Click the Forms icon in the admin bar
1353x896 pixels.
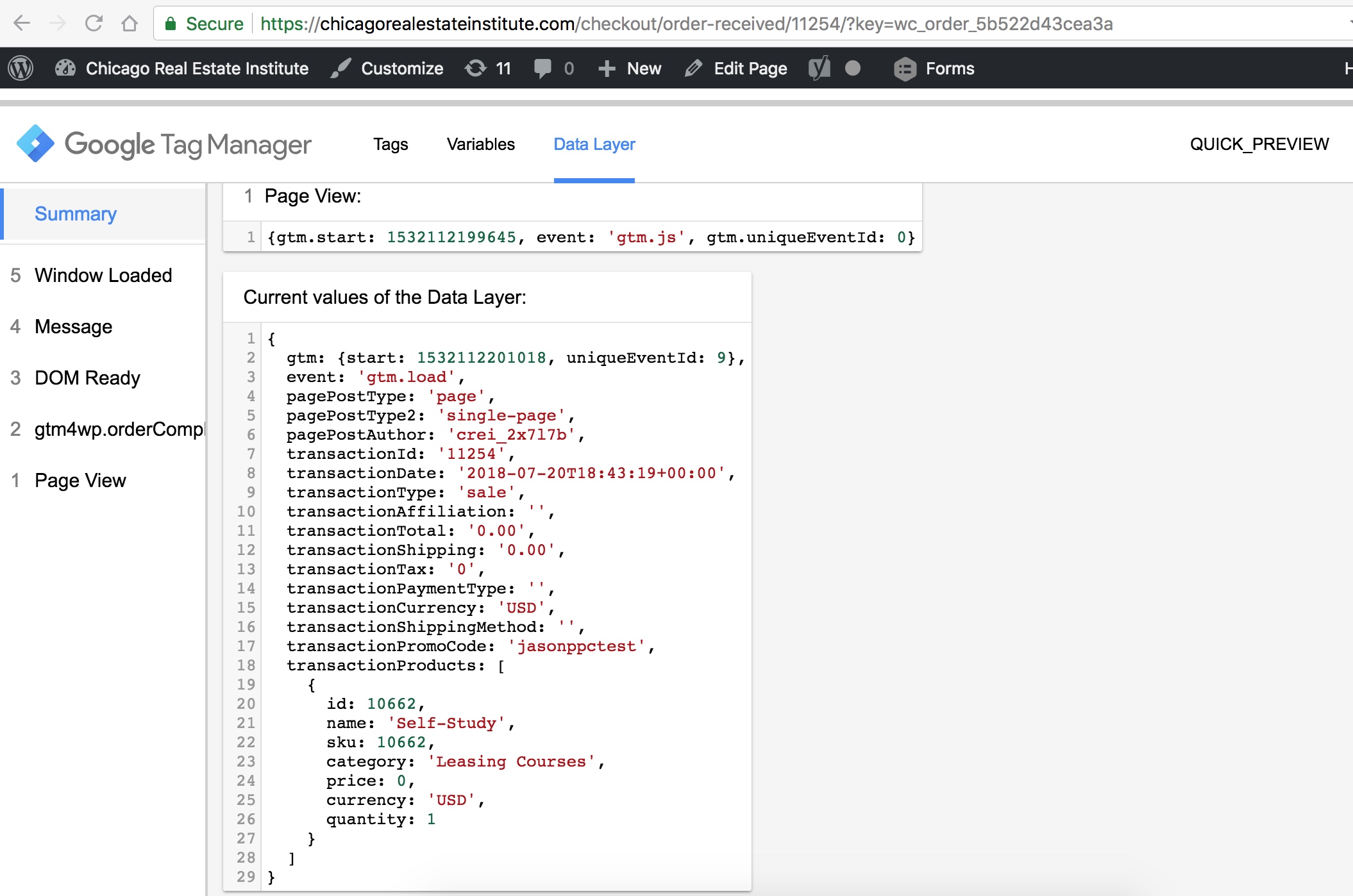pos(905,69)
